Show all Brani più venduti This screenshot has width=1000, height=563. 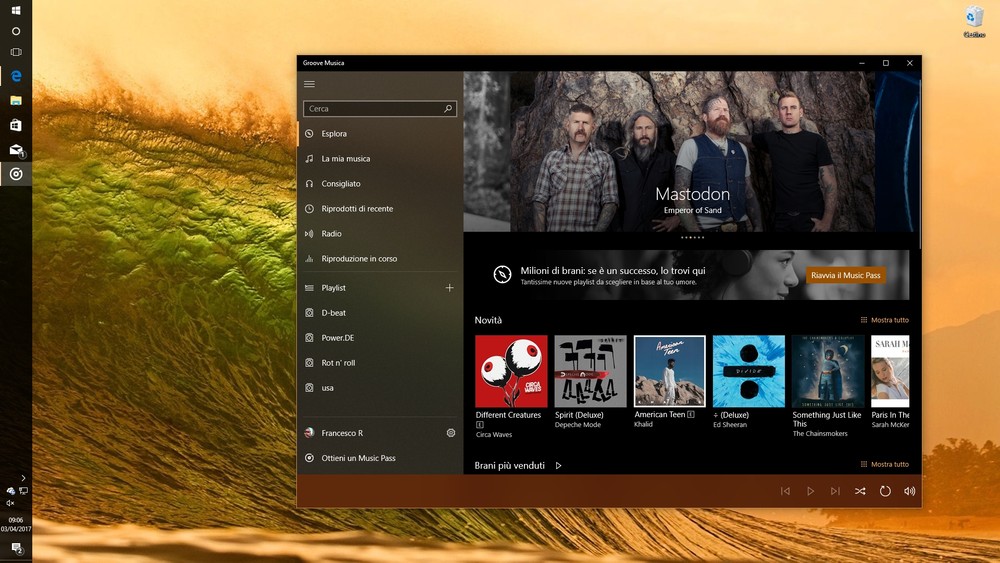(x=885, y=464)
